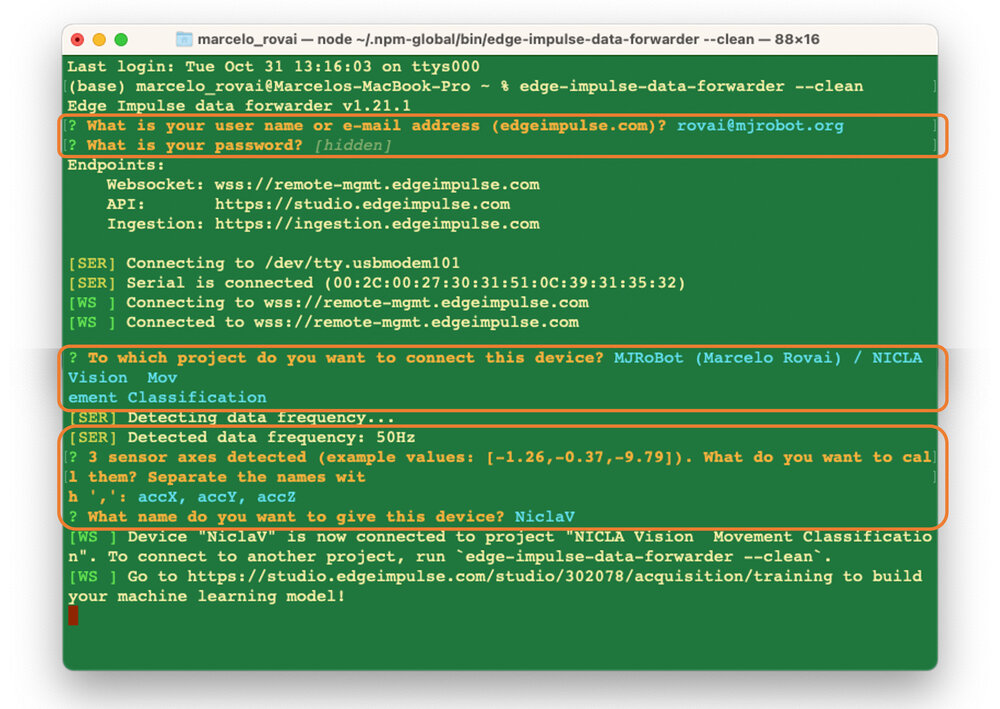
Task: Click the Websocket URL under Endpoints
Action: pos(377,185)
